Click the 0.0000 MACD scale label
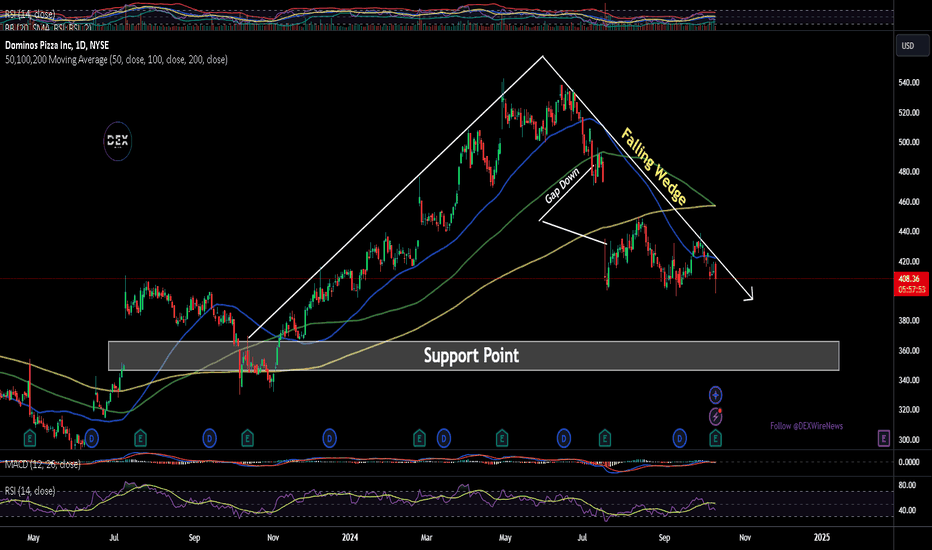The image size is (932, 550). pos(909,462)
